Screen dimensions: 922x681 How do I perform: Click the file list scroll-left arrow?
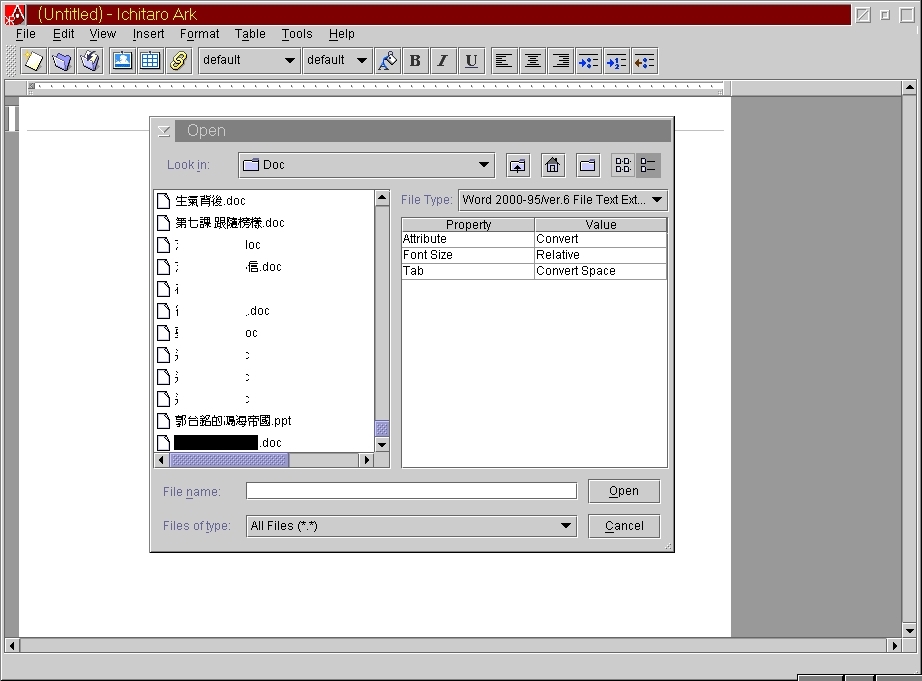pos(162,460)
